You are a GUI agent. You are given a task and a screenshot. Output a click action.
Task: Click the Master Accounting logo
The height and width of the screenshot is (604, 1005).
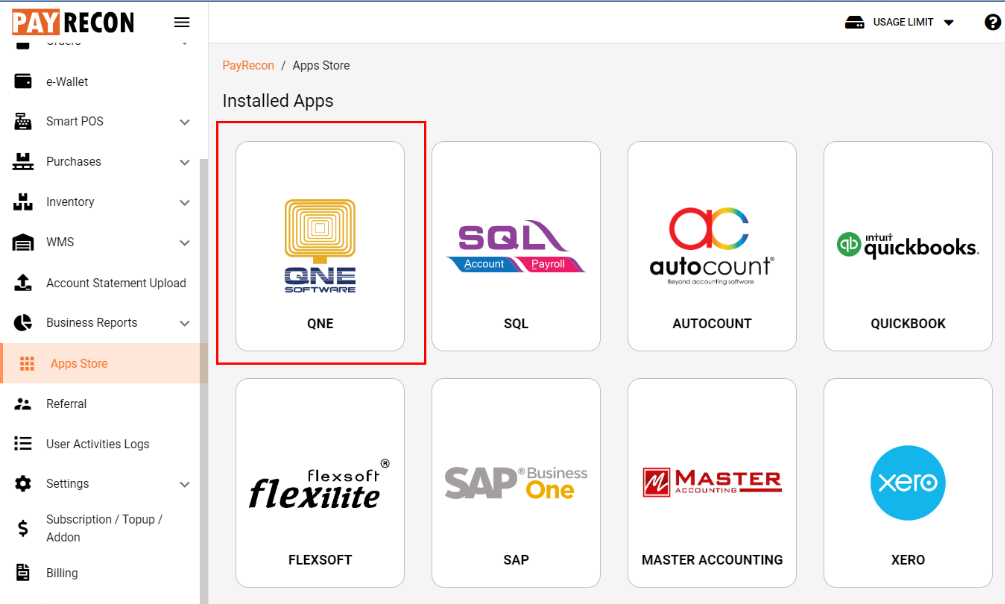pyautogui.click(x=712, y=483)
